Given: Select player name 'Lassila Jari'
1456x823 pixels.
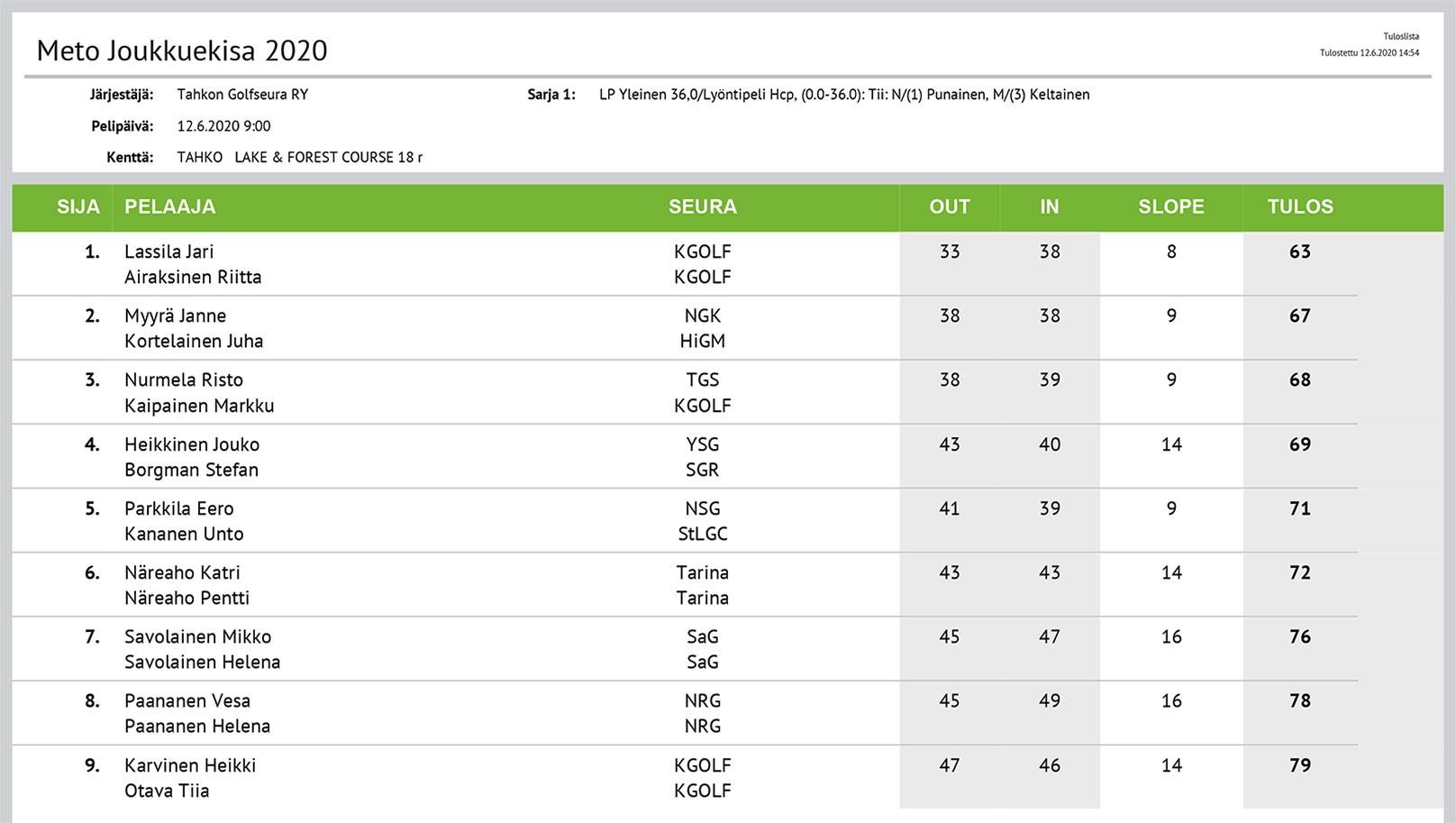Looking at the screenshot, I should 169,251.
